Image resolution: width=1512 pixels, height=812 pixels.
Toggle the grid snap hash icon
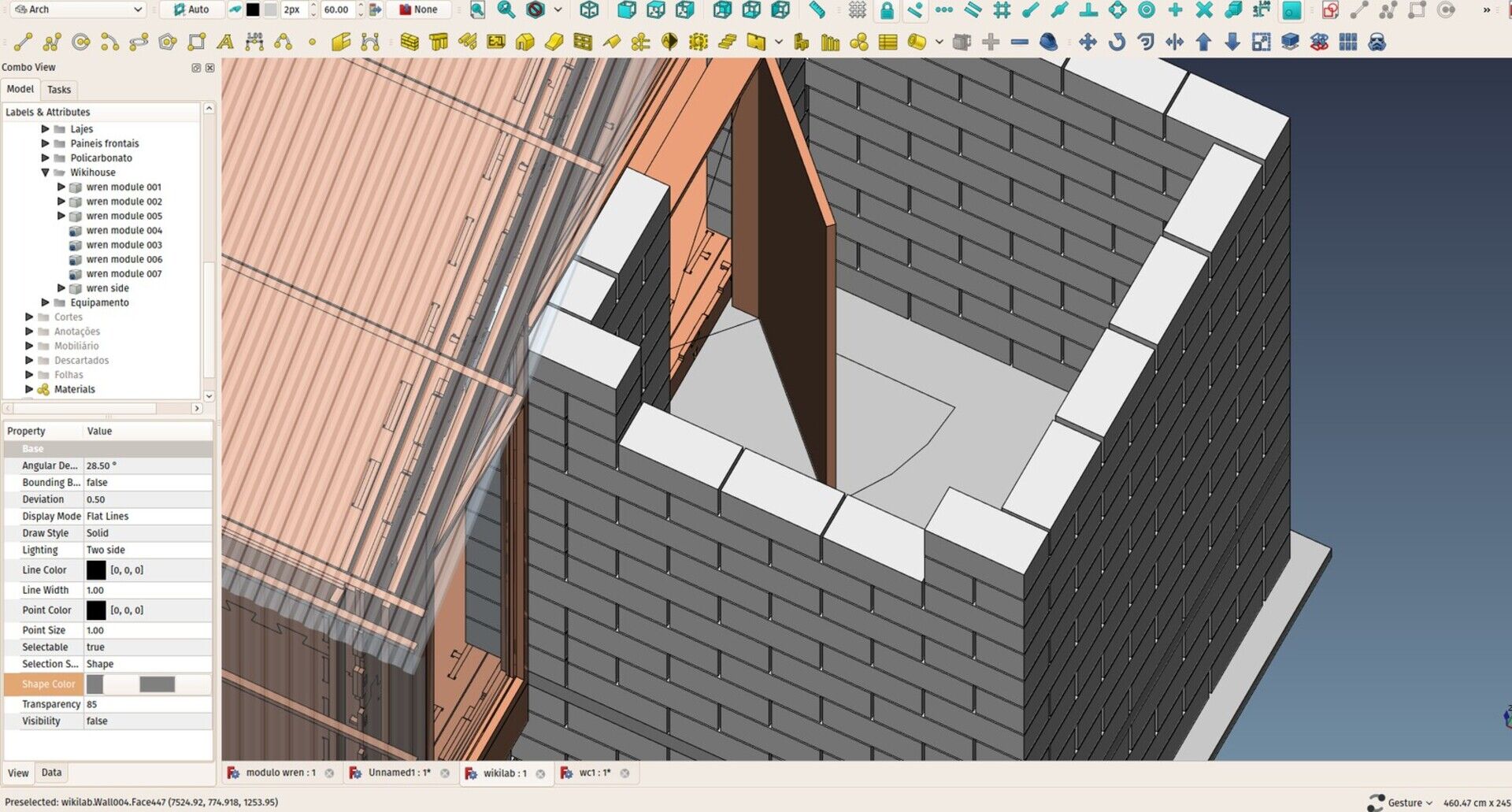pos(1002,9)
